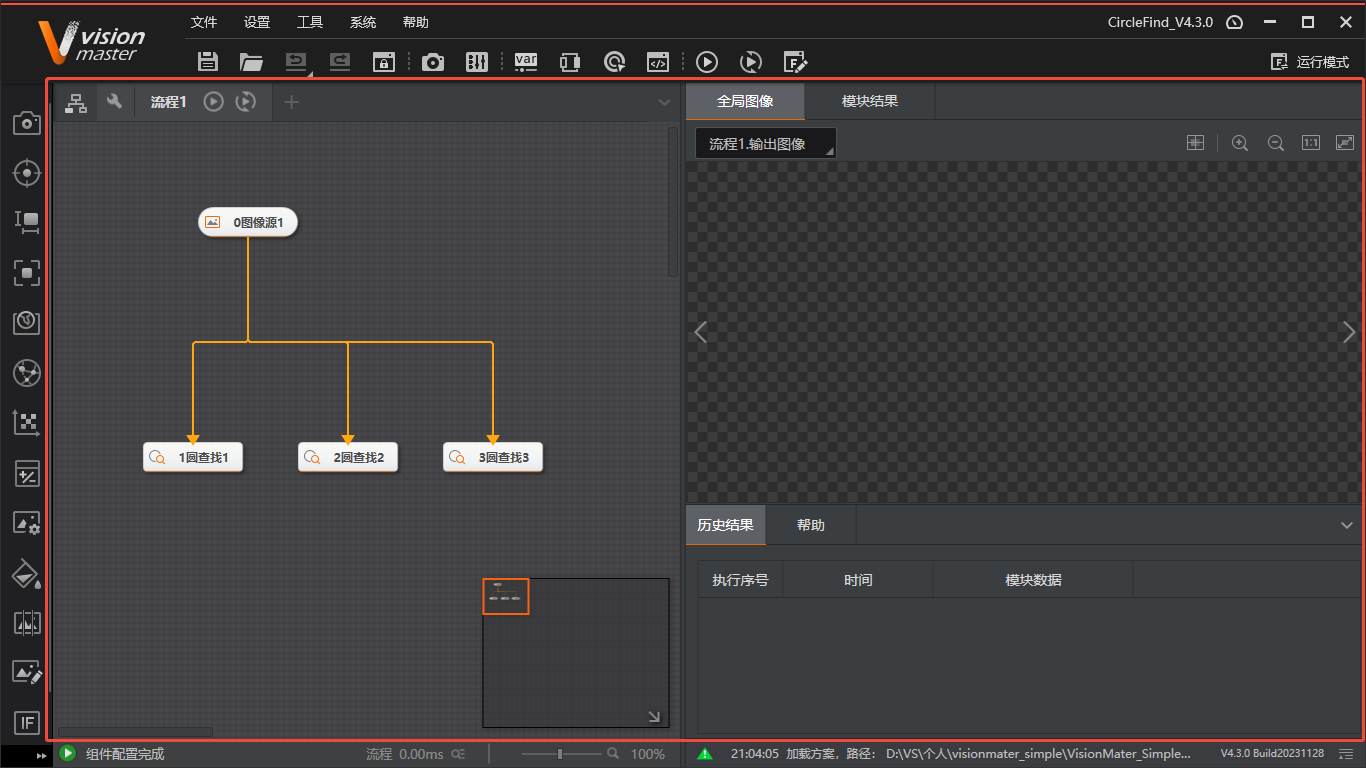Run 流程1 once with its tab play icon
Image resolution: width=1366 pixels, height=768 pixels.
click(x=213, y=101)
